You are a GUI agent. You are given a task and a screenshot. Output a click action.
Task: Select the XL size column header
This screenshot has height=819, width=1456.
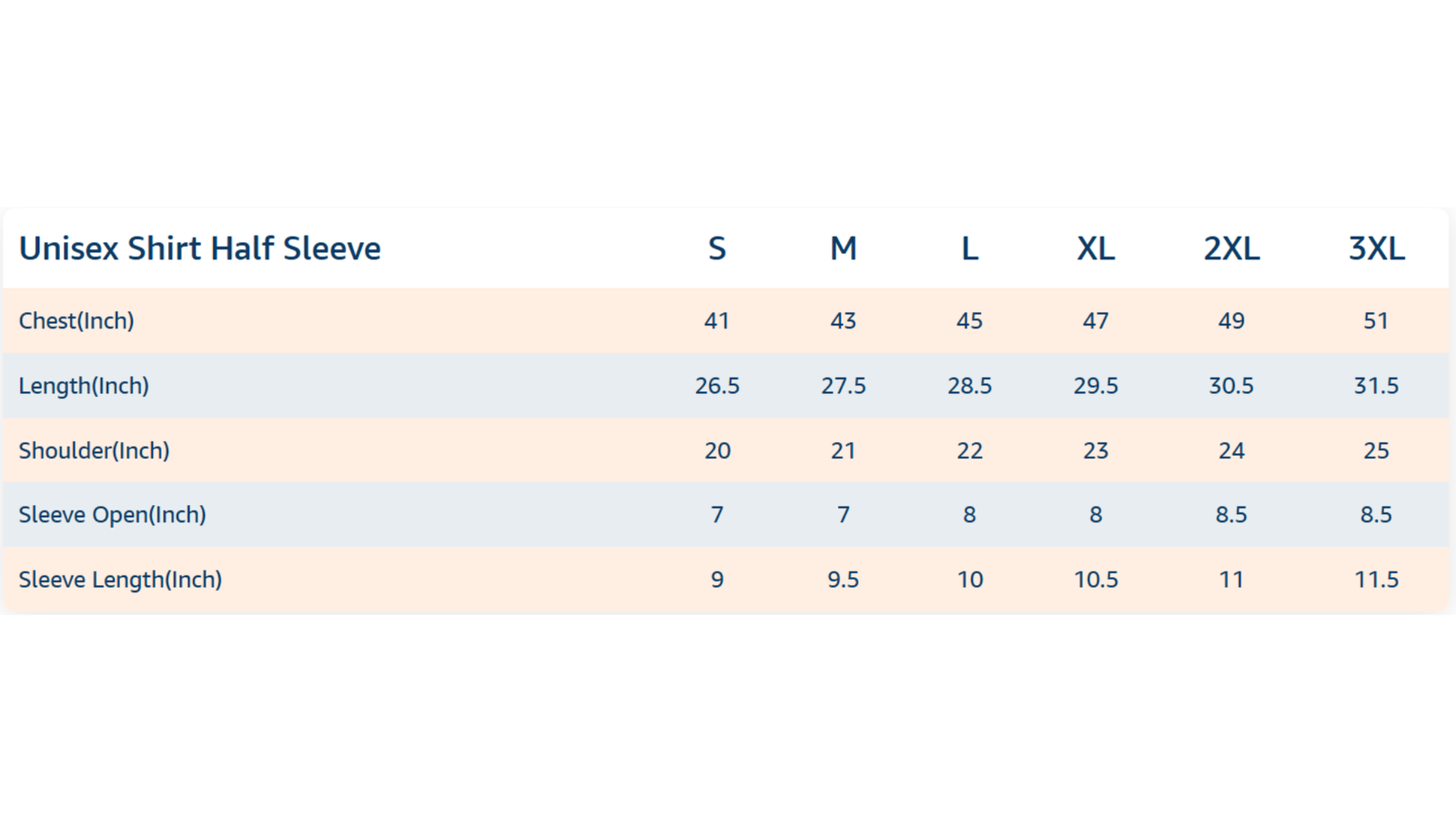tap(1096, 248)
